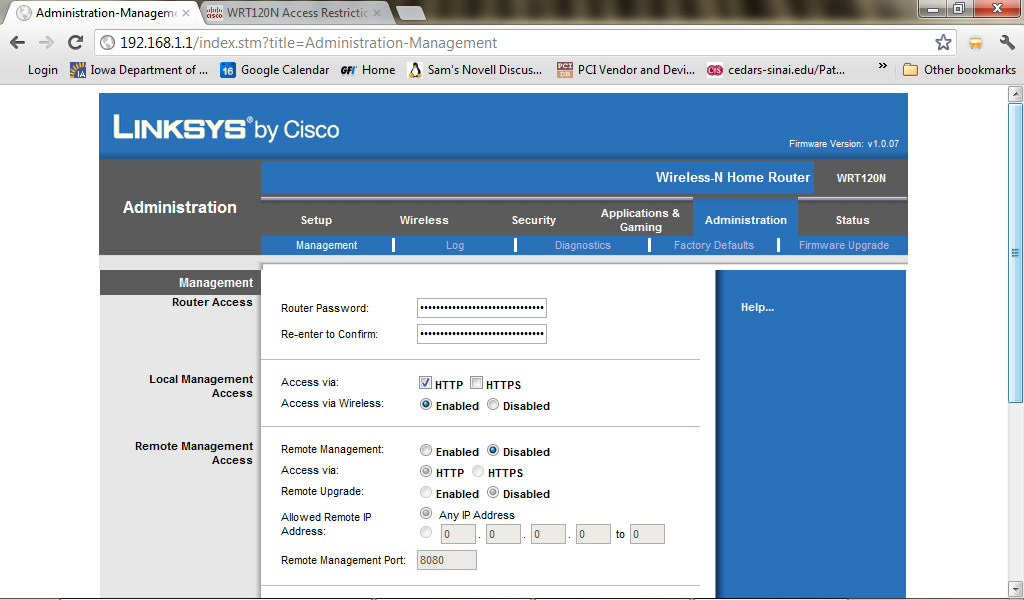Image resolution: width=1024 pixels, height=600 pixels.
Task: Click the Remote Management Port field
Action: [446, 559]
